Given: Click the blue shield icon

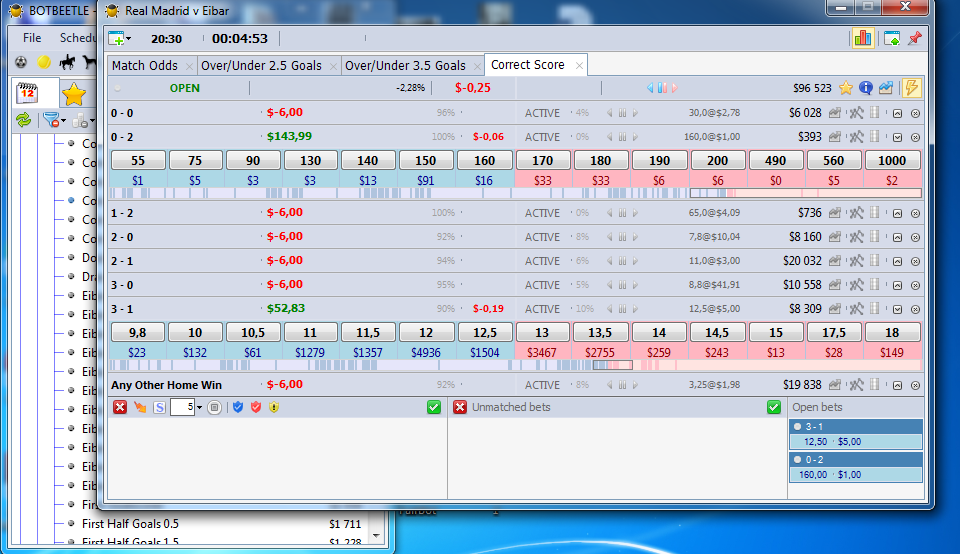Looking at the screenshot, I should 238,407.
